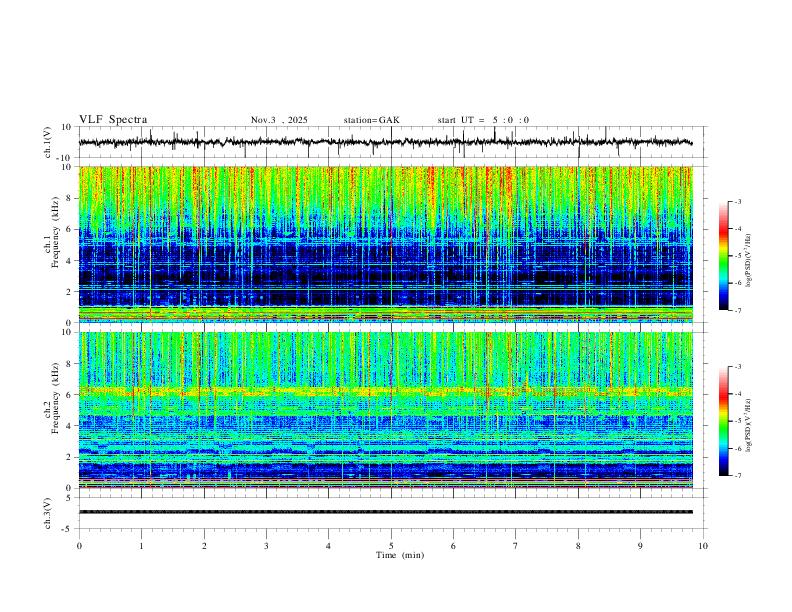
Task: Click the "6" kHz tick on ch.2 frequency axis
Action: (x=69, y=395)
